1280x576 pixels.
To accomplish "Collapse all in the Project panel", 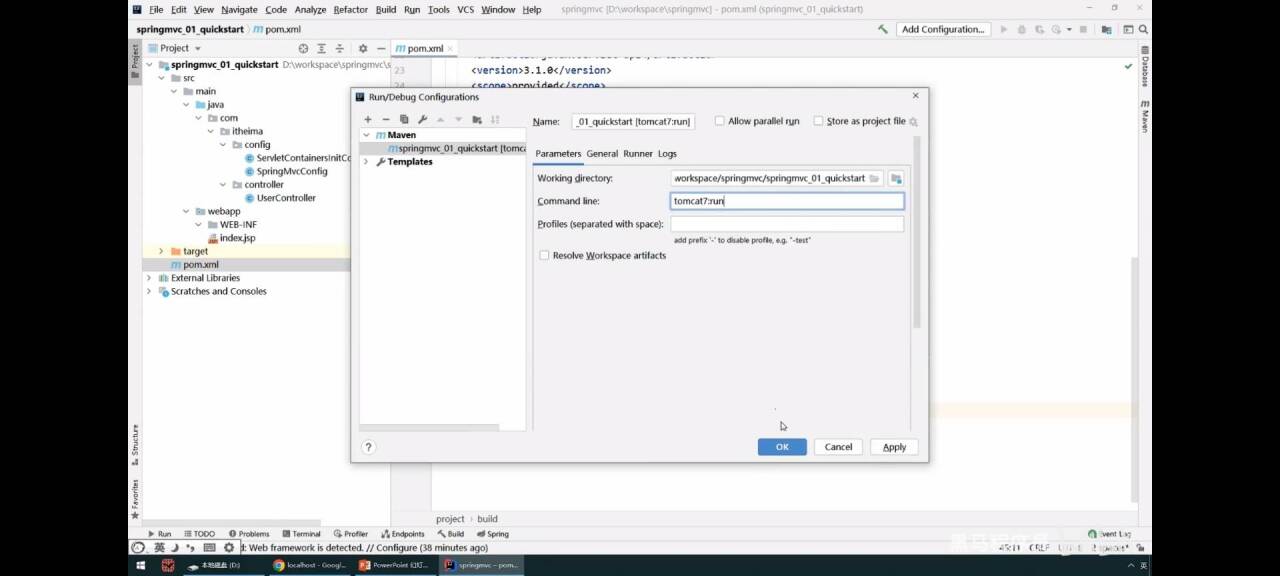I will point(340,48).
